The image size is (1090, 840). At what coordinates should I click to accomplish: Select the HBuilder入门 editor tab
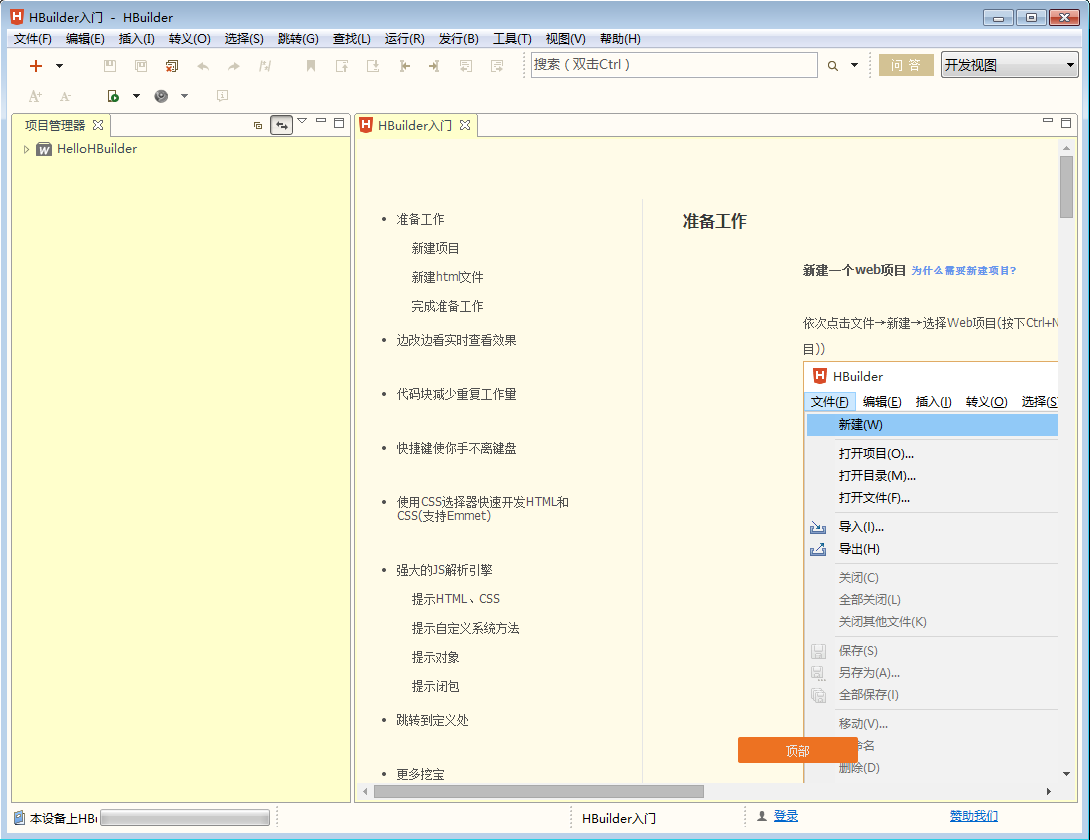(414, 125)
